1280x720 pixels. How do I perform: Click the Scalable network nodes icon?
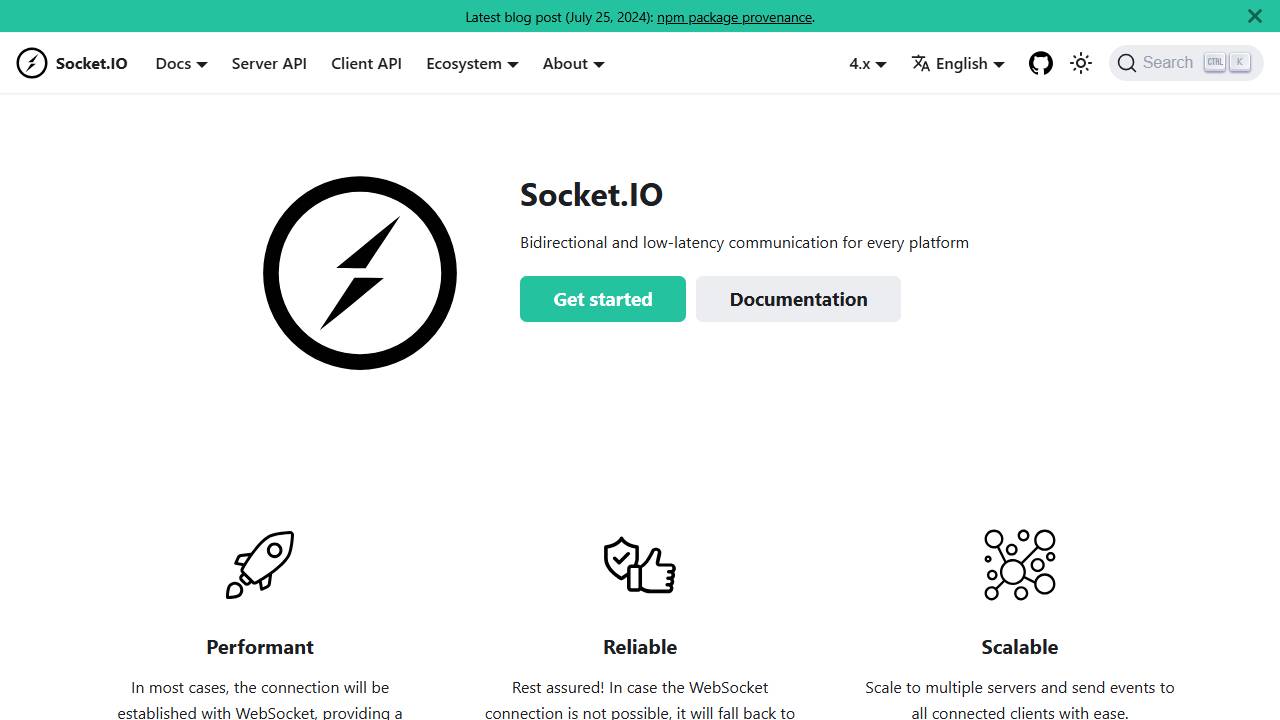(x=1020, y=565)
